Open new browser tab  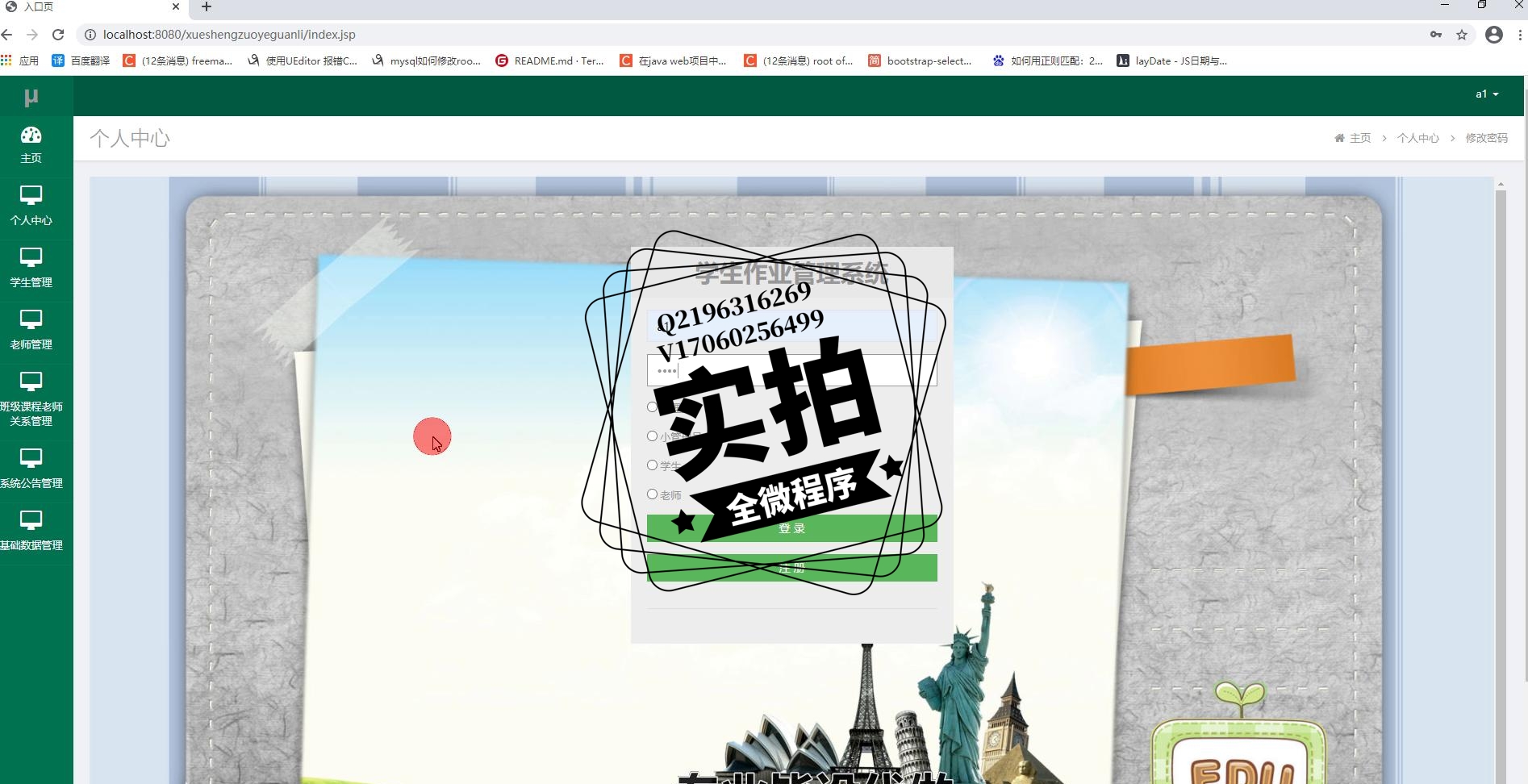pyautogui.click(x=207, y=7)
